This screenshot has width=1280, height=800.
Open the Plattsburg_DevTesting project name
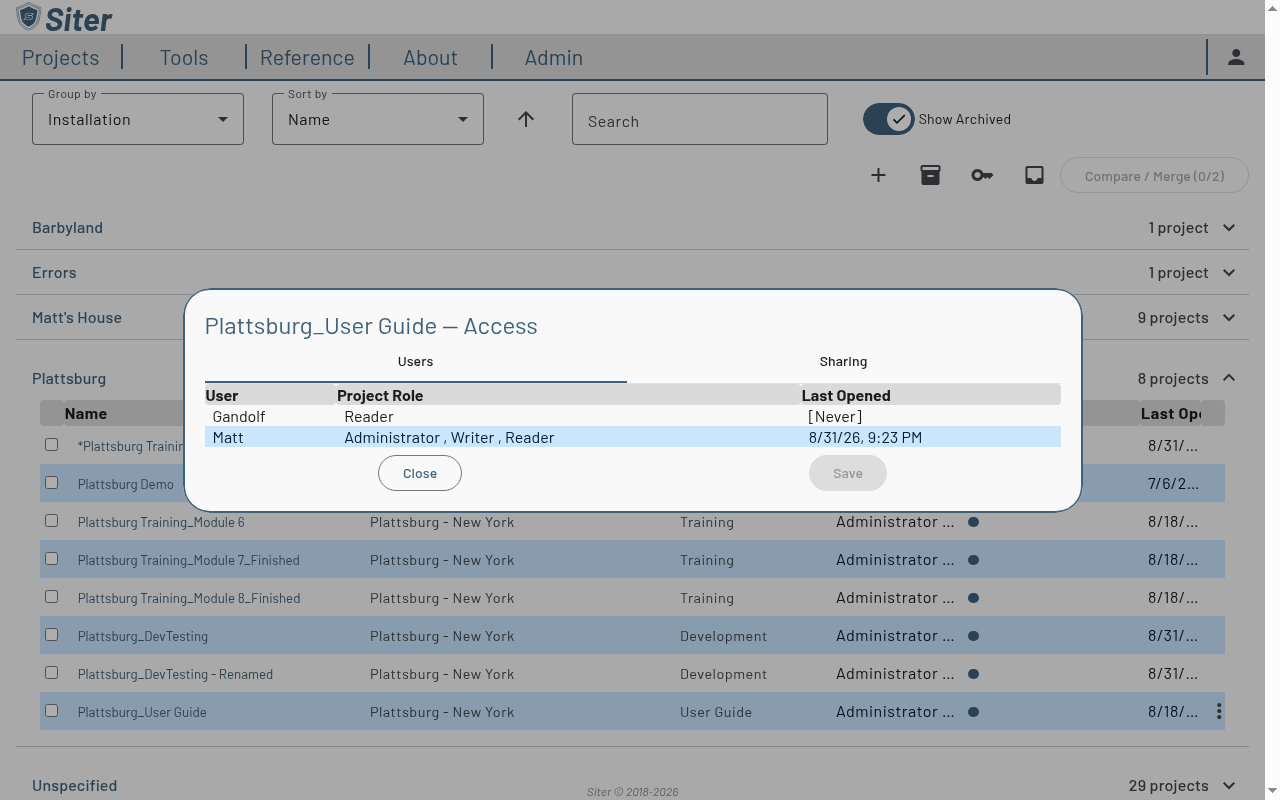(143, 636)
